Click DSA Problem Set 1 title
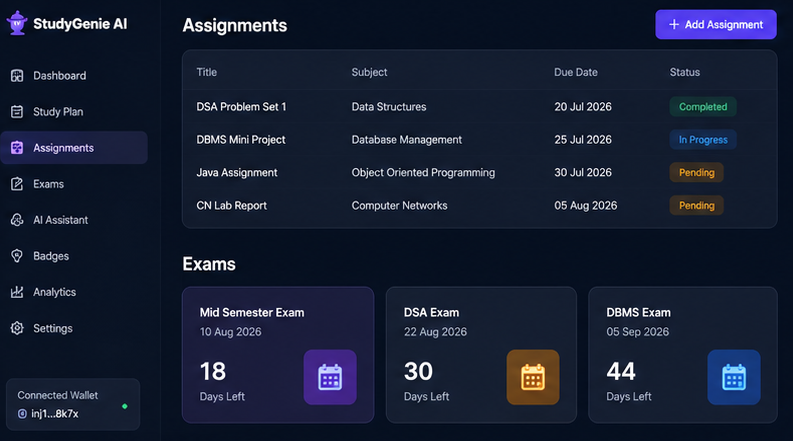 point(241,107)
